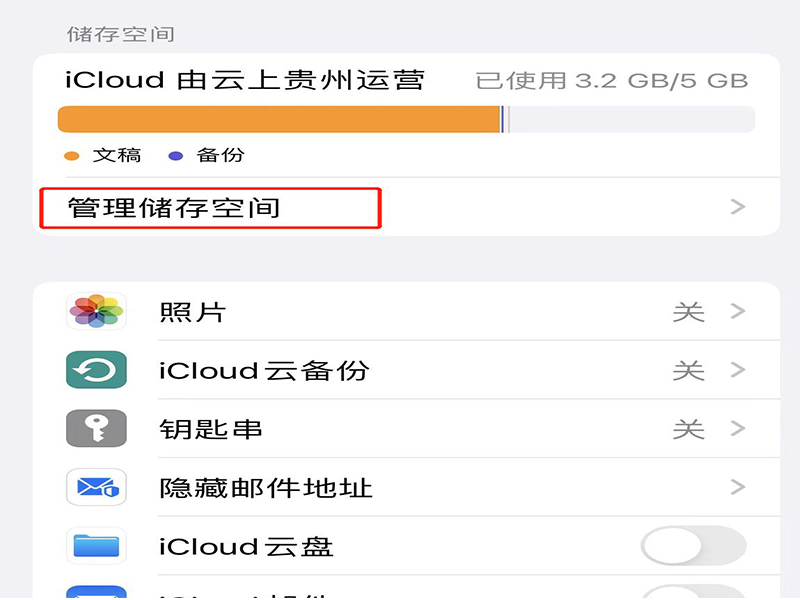
Task: Tap the purple 备份 legend dot
Action: (x=176, y=156)
